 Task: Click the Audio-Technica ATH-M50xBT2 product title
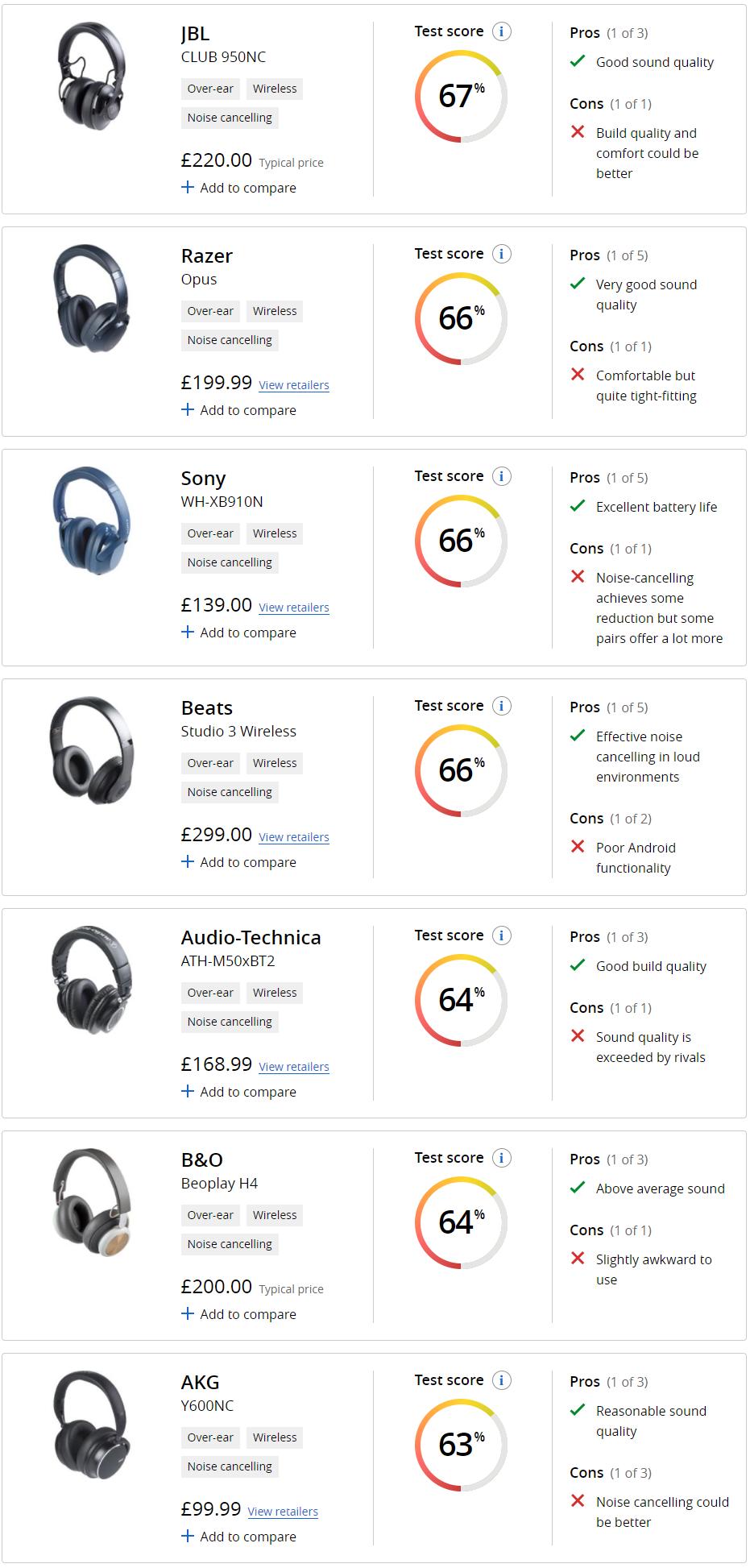[x=251, y=938]
